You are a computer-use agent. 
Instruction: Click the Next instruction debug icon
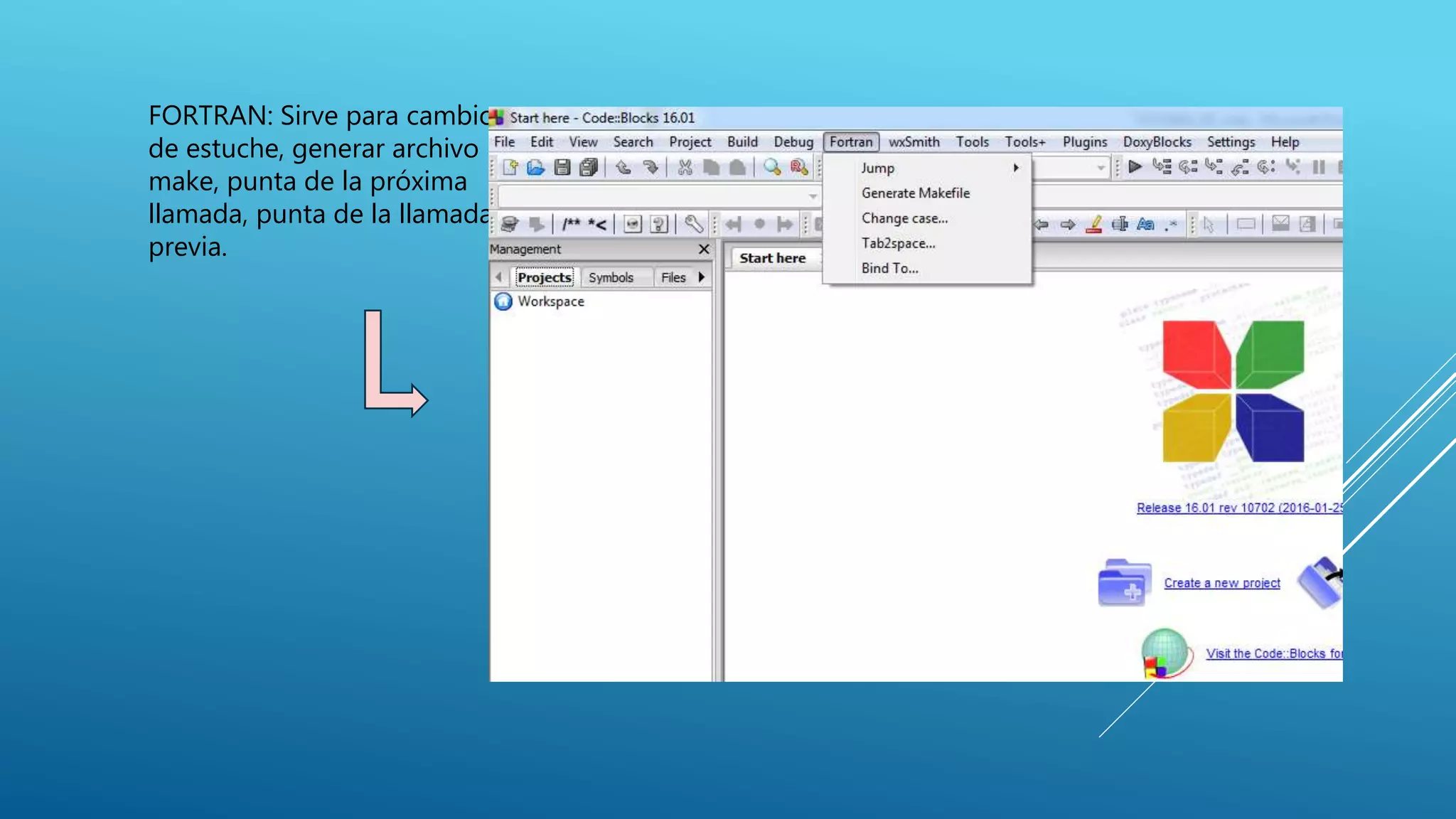(1266, 167)
